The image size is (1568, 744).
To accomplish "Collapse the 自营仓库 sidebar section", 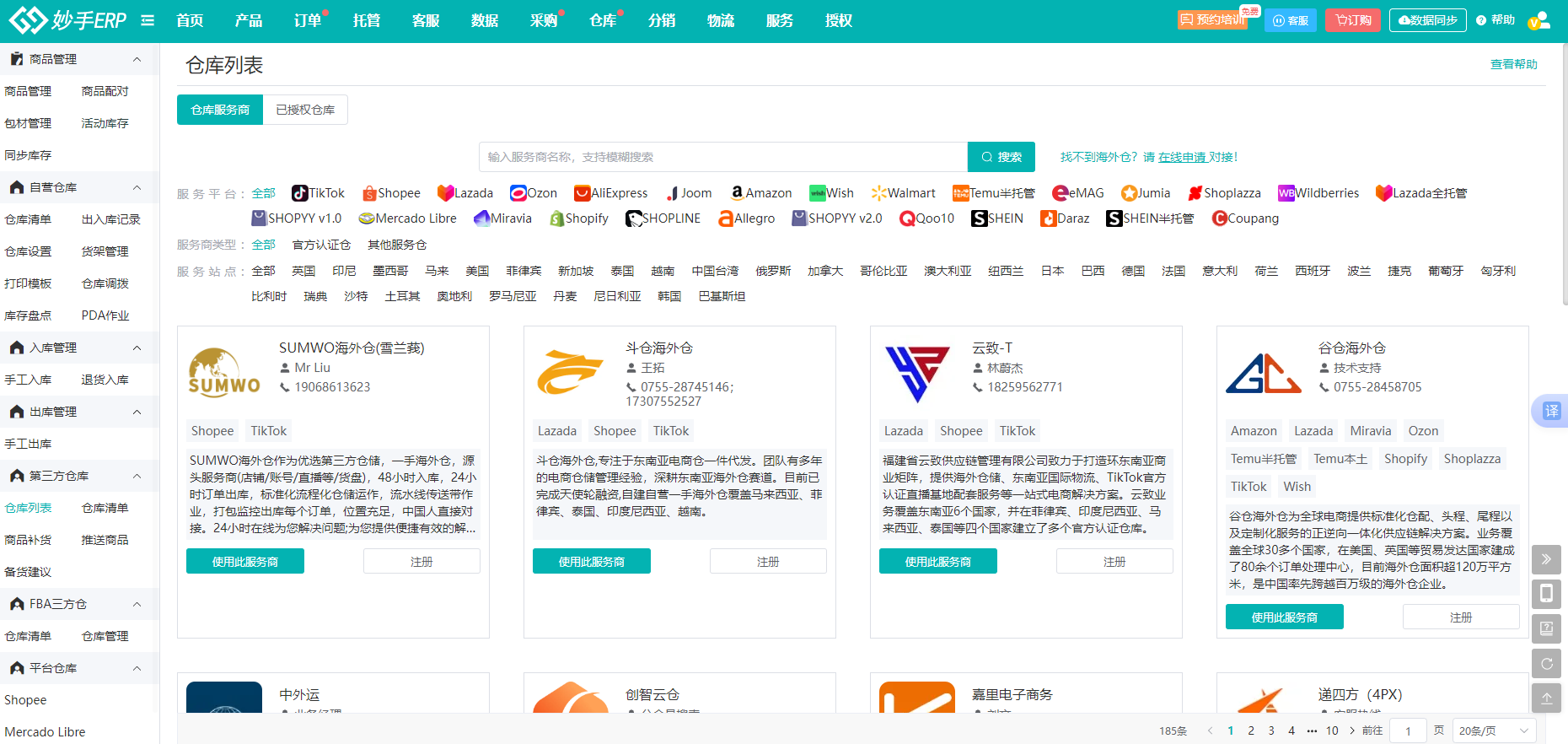I will pyautogui.click(x=137, y=187).
